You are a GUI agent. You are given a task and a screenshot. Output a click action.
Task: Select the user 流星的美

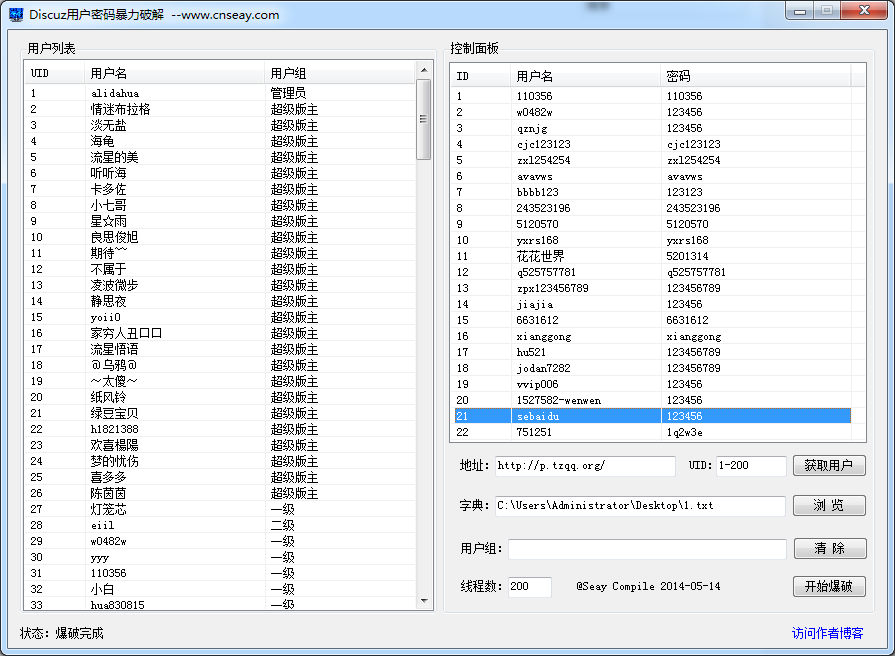[x=220, y=157]
